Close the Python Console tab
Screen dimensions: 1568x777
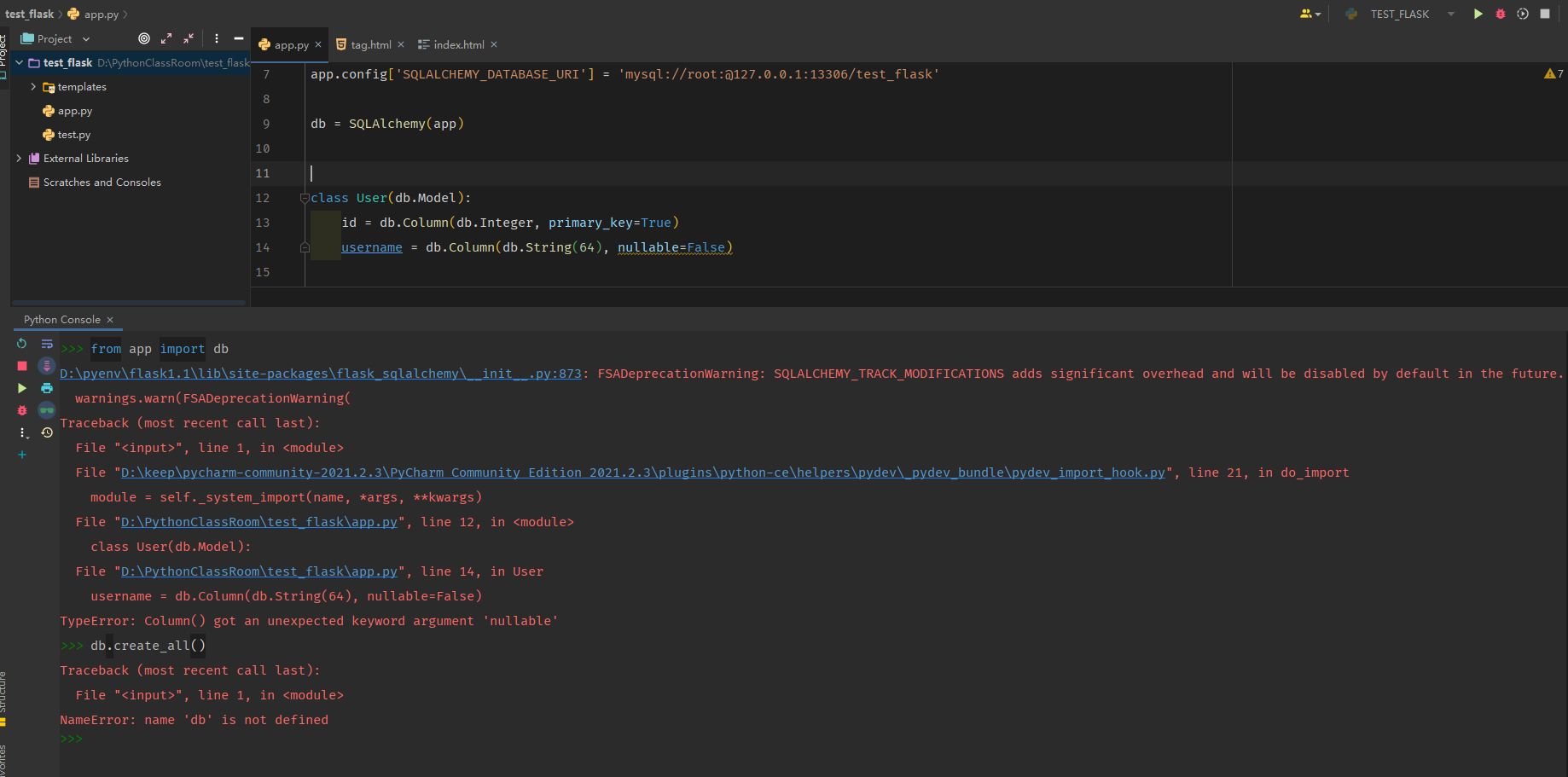click(x=110, y=320)
